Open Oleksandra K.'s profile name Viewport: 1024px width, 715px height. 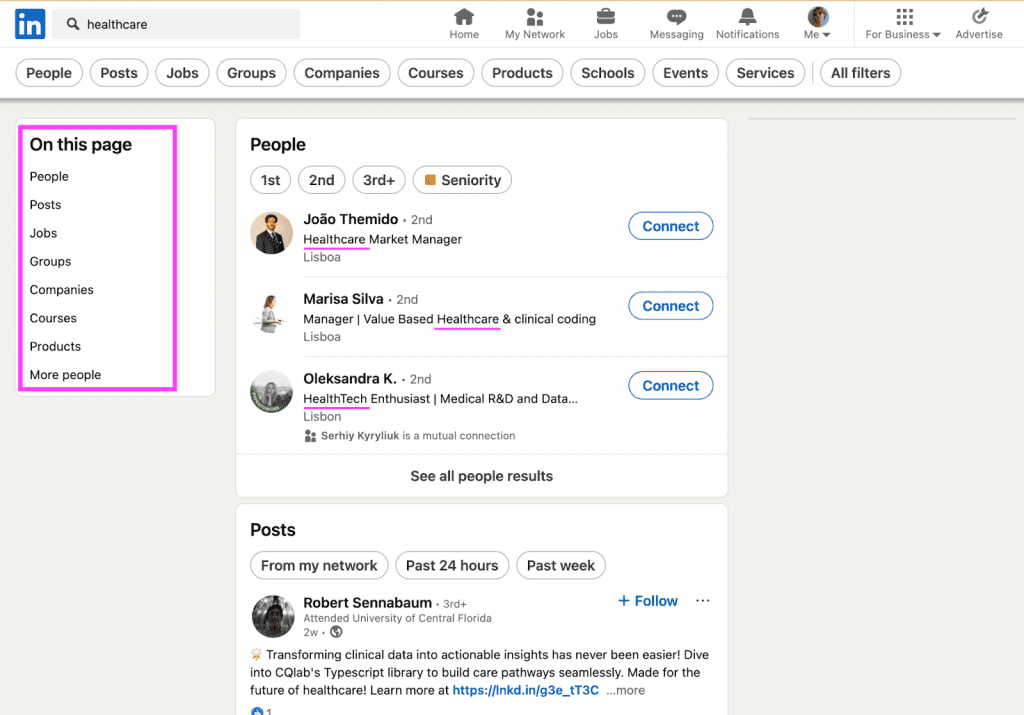click(350, 379)
